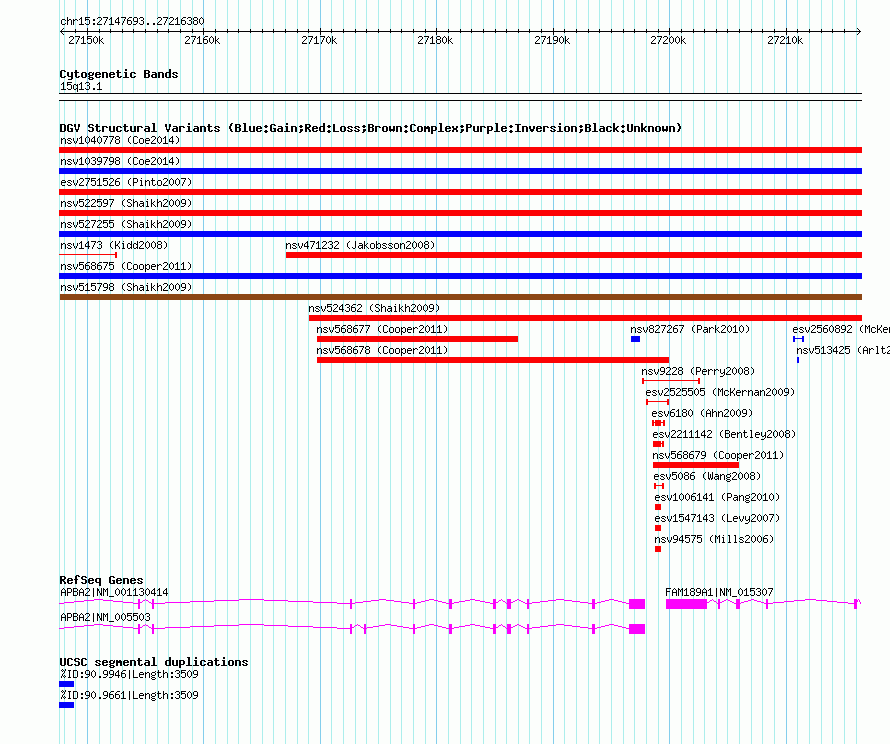The image size is (890, 744).
Task: Click the UCSC segmental duplications track title
Action: point(154,662)
